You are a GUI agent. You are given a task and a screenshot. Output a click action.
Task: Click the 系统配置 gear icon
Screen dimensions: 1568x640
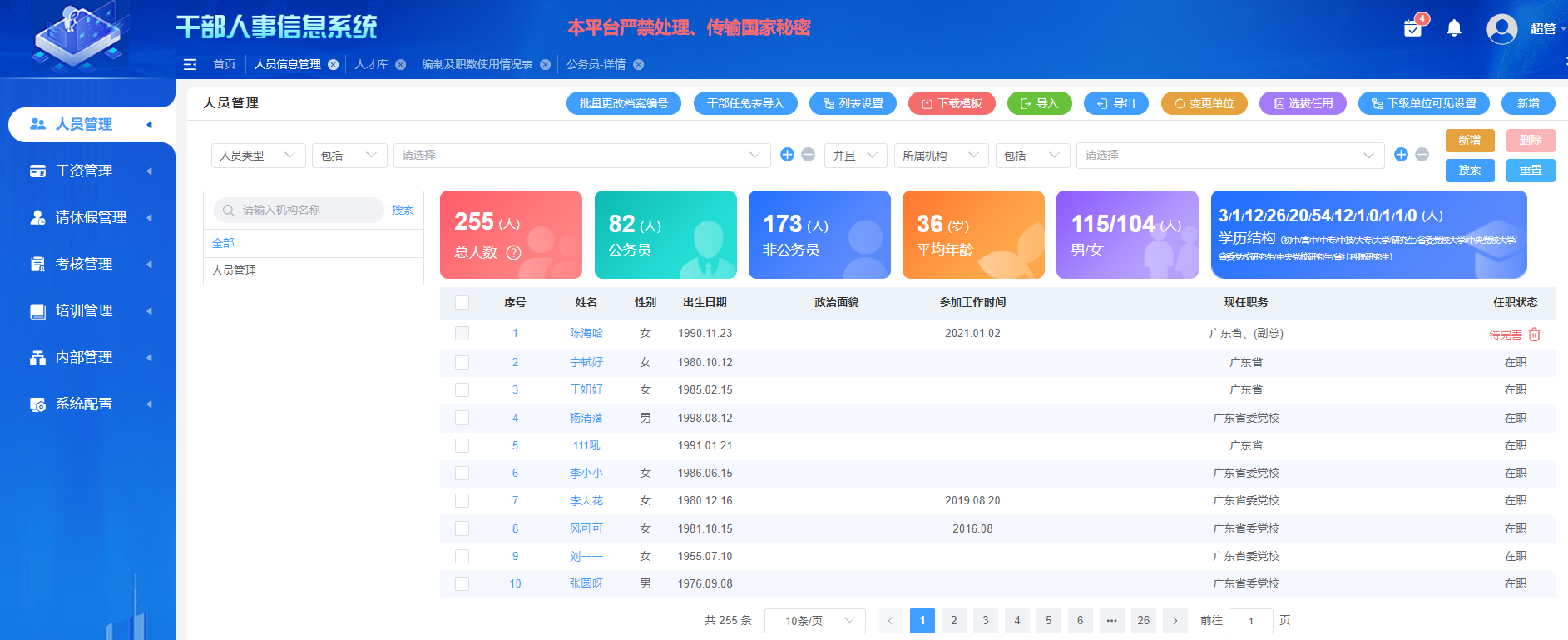pyautogui.click(x=37, y=404)
